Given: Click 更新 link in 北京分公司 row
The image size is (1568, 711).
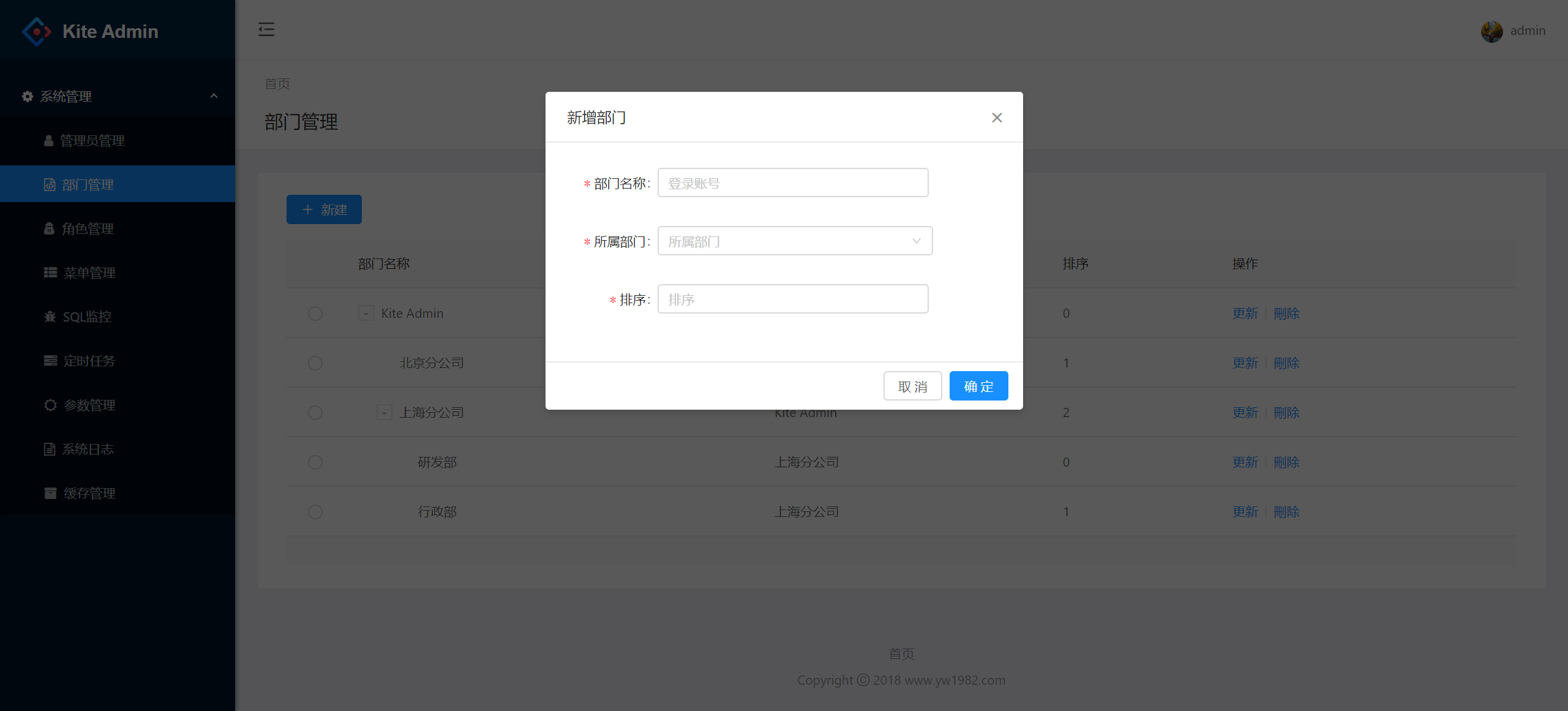Looking at the screenshot, I should [x=1245, y=363].
